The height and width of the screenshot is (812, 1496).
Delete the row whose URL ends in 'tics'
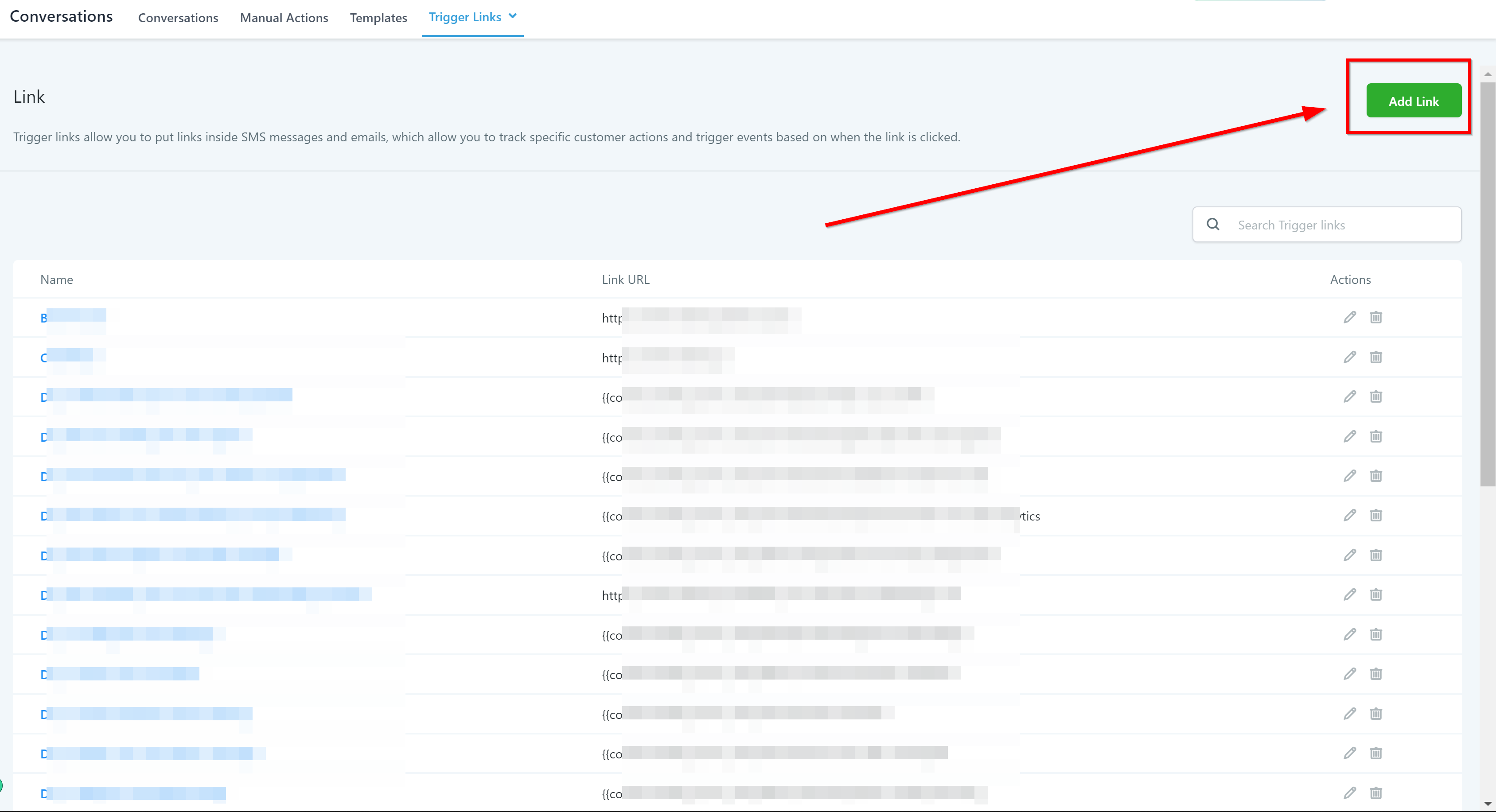[x=1376, y=515]
